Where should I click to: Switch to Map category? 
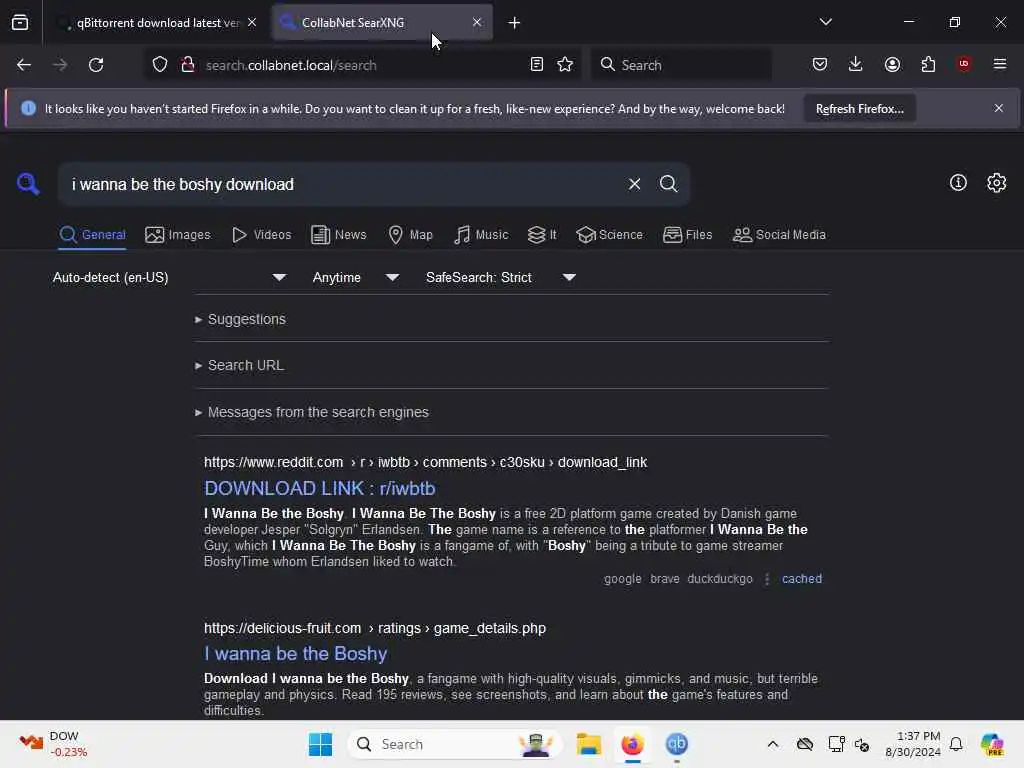click(410, 235)
